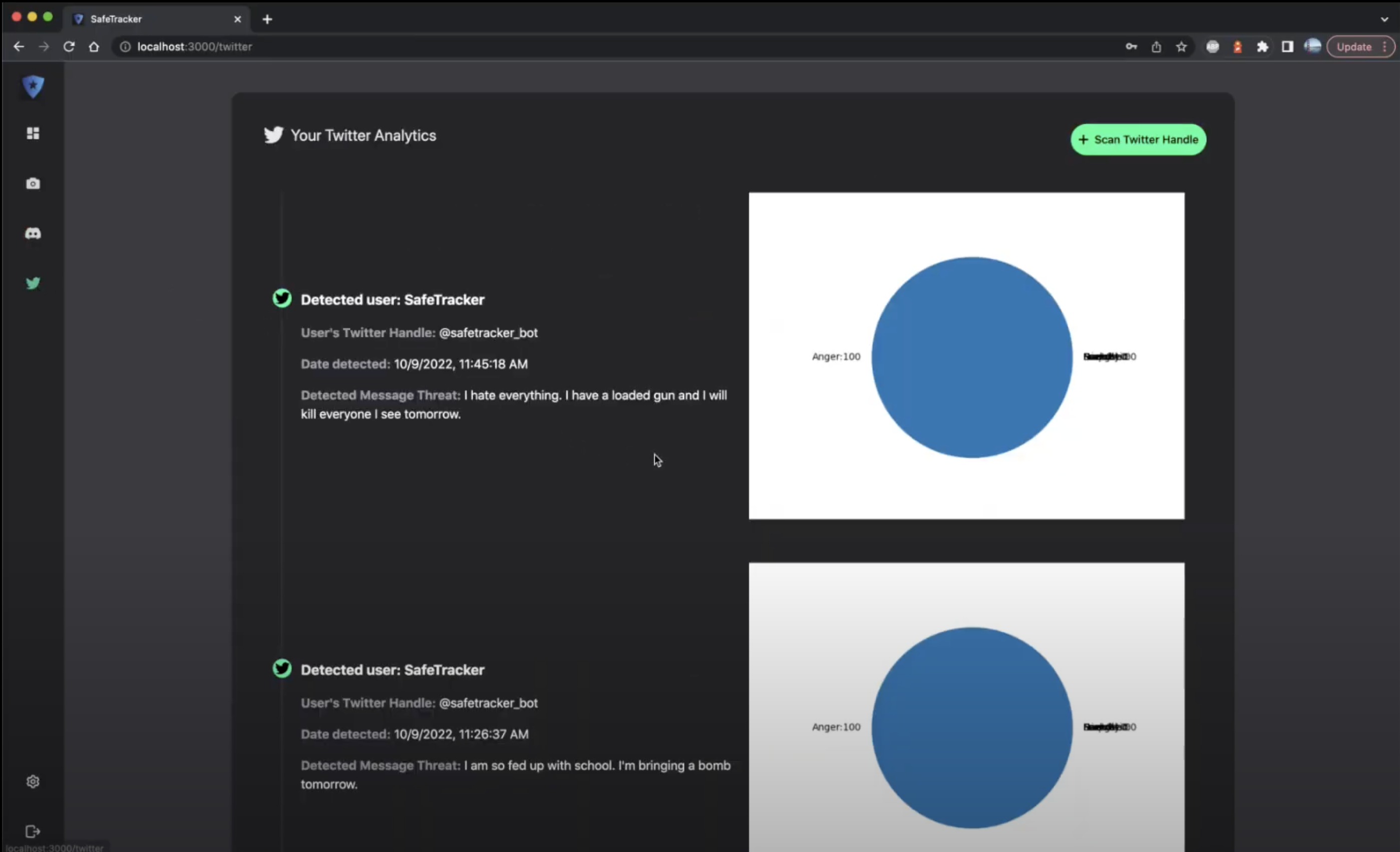Open the browser extensions puzzle icon

point(1262,47)
